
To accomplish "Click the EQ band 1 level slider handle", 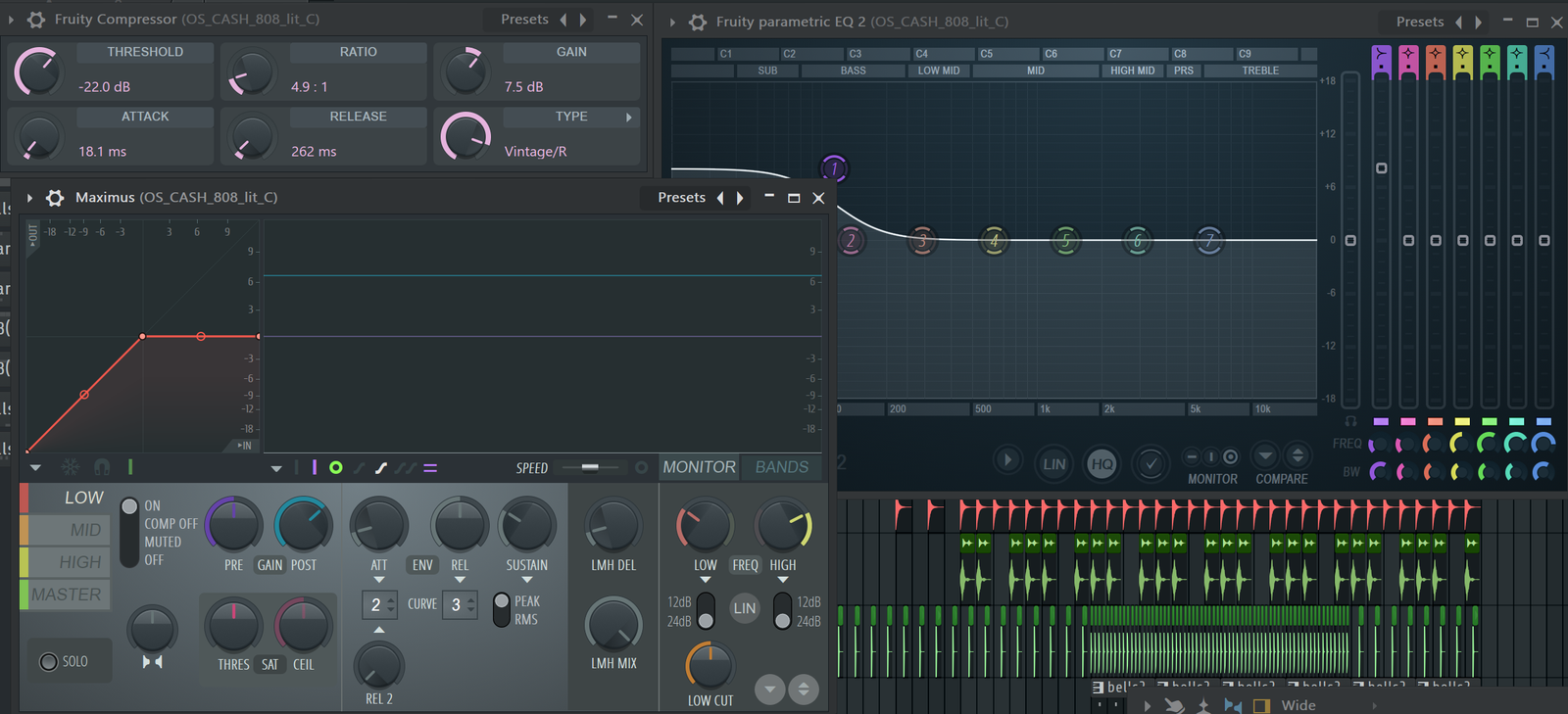I will coord(1382,168).
